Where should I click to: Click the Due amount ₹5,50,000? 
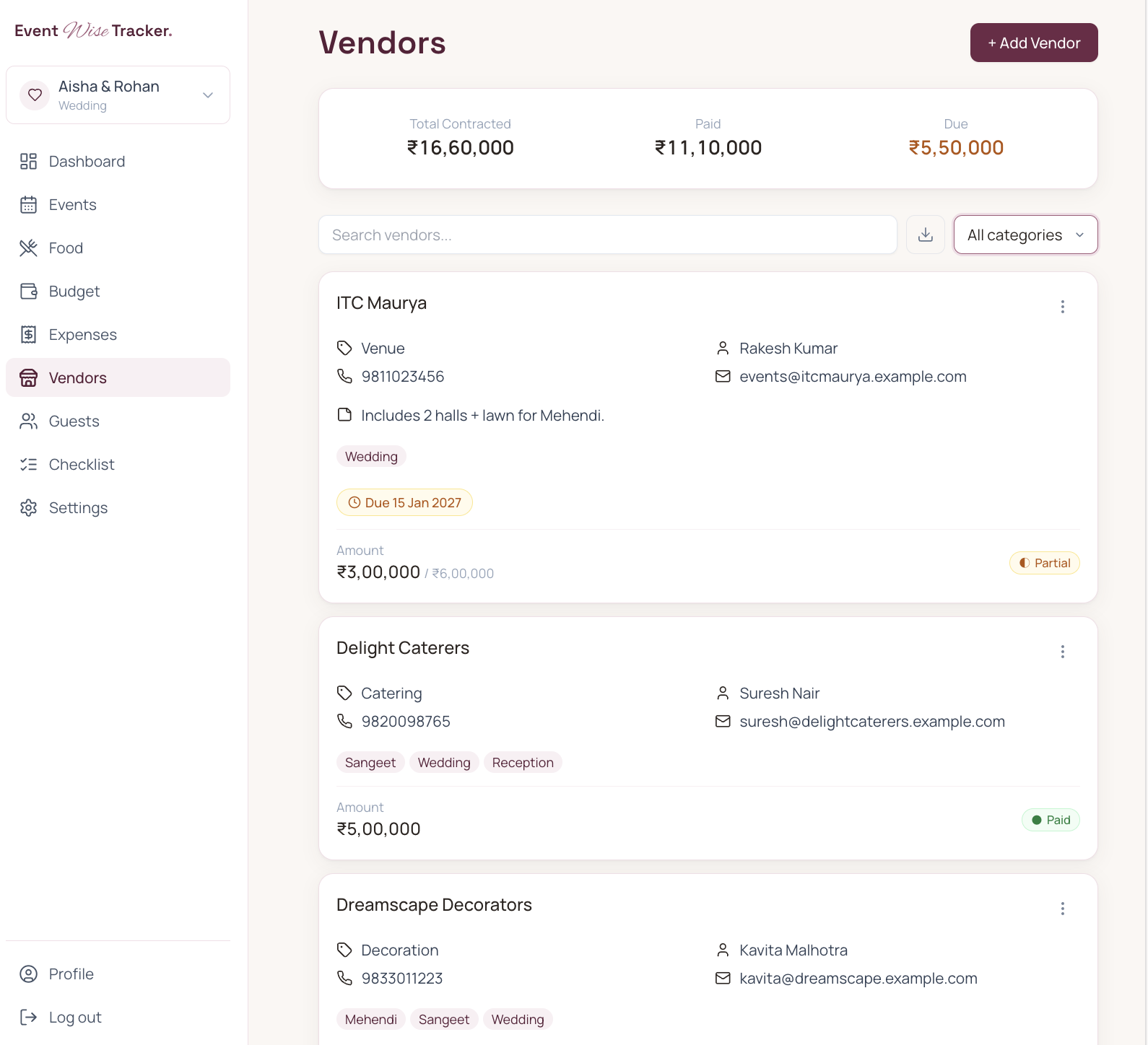(956, 148)
